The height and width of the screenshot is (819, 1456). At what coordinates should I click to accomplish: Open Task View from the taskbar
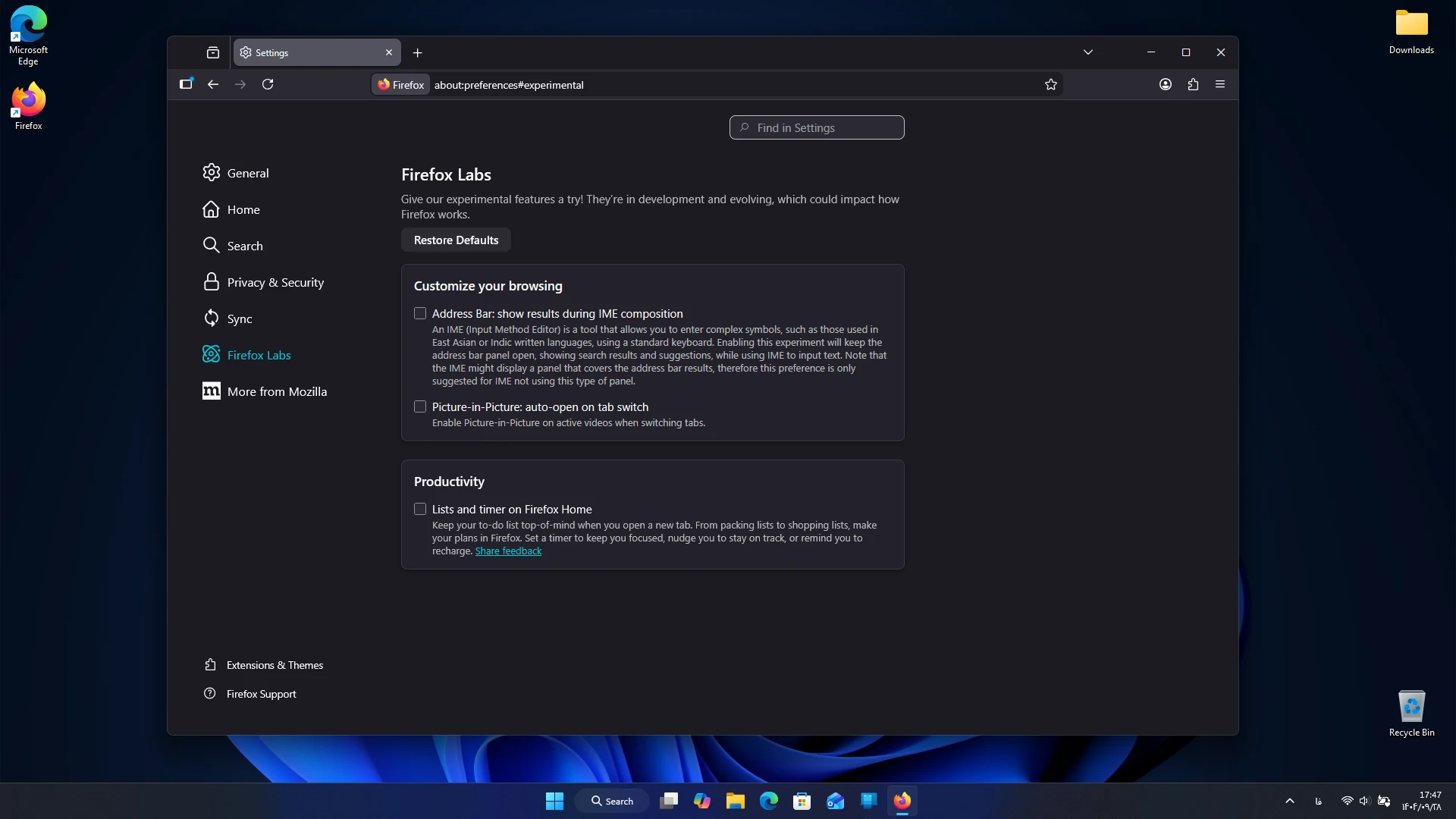pos(668,801)
